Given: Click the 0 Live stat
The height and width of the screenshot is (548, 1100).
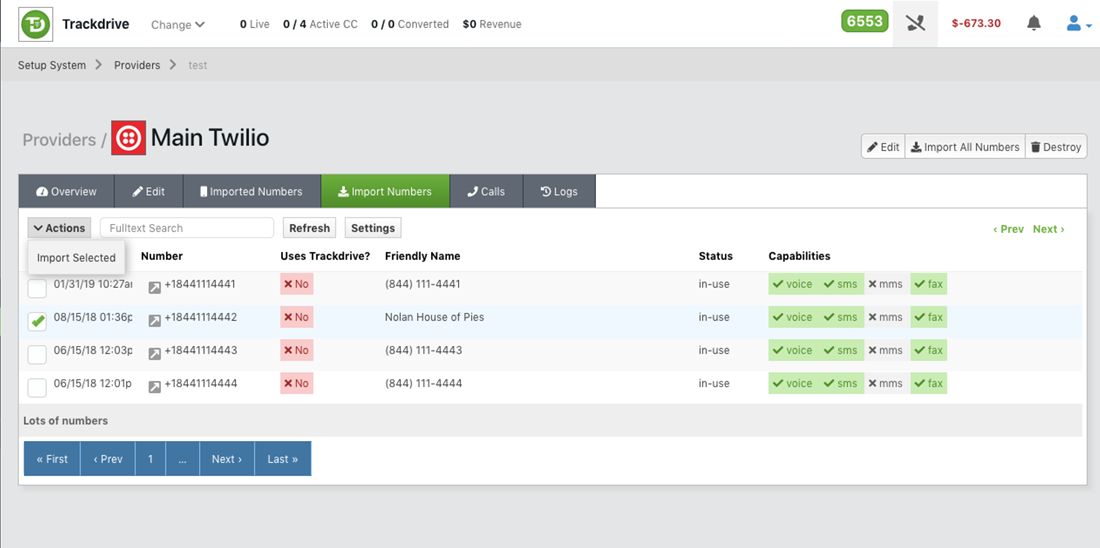Looking at the screenshot, I should (255, 24).
